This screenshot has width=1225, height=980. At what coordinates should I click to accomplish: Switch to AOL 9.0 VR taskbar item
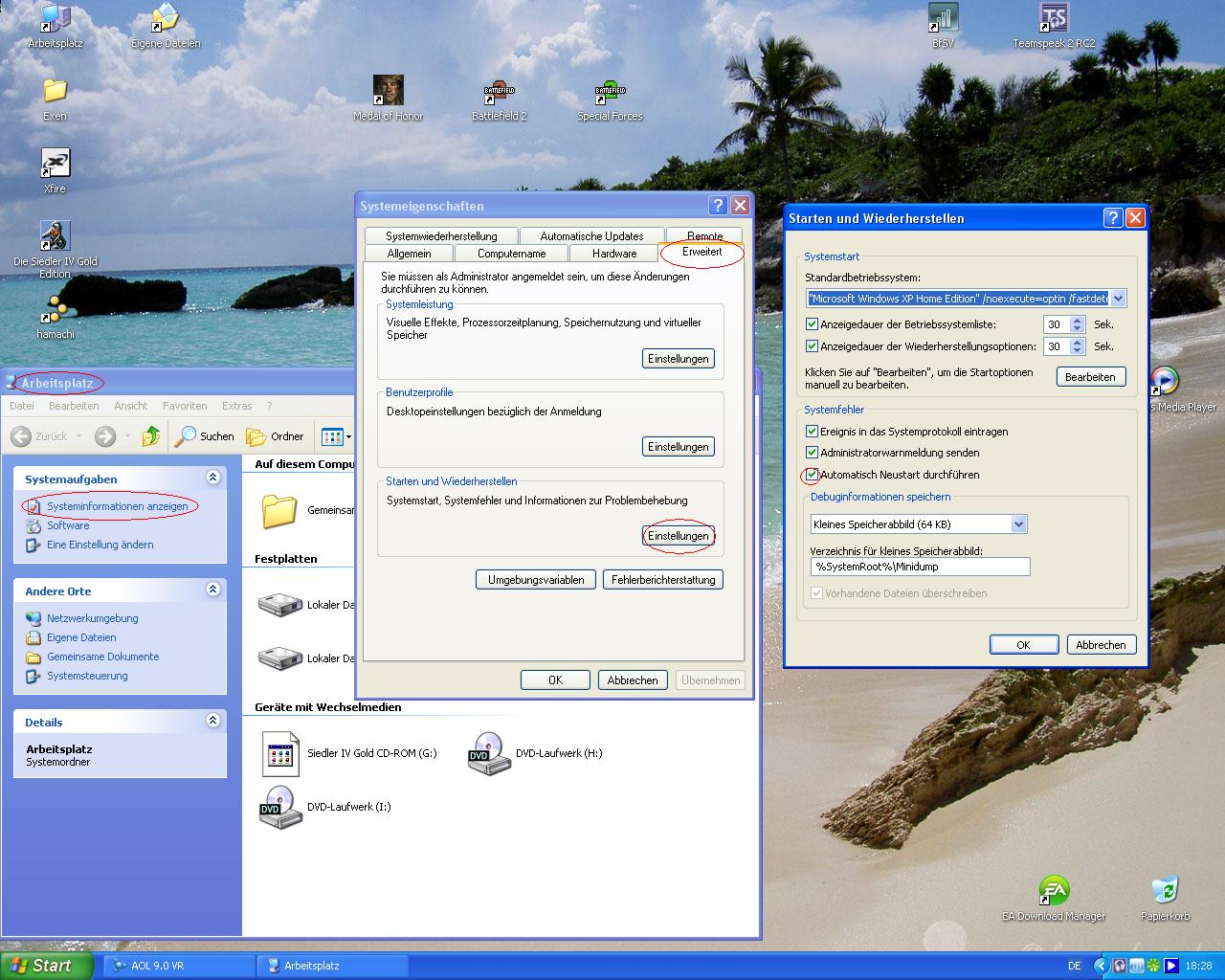(x=179, y=966)
